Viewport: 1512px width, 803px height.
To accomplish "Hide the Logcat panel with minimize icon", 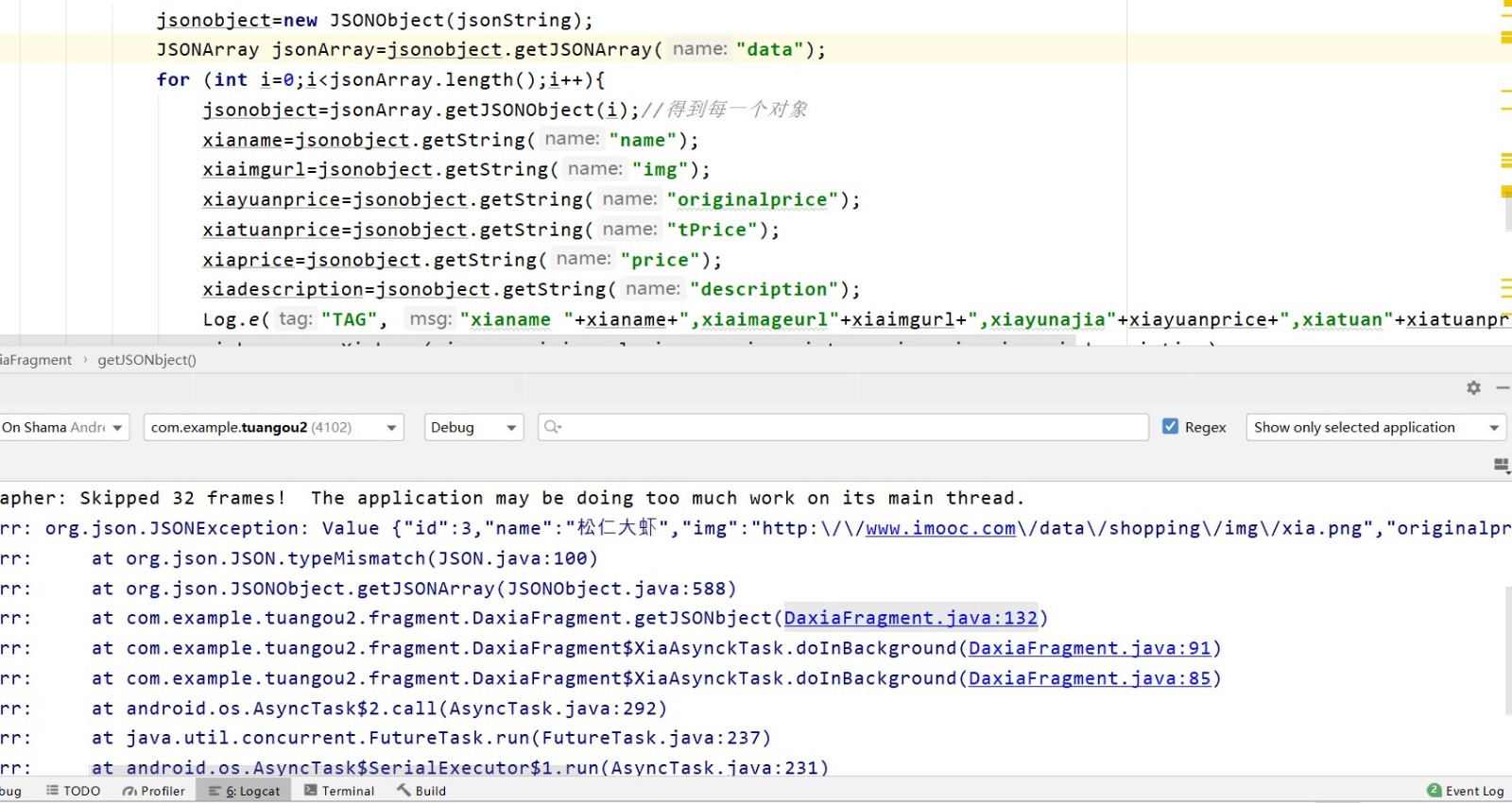I will (x=1503, y=388).
